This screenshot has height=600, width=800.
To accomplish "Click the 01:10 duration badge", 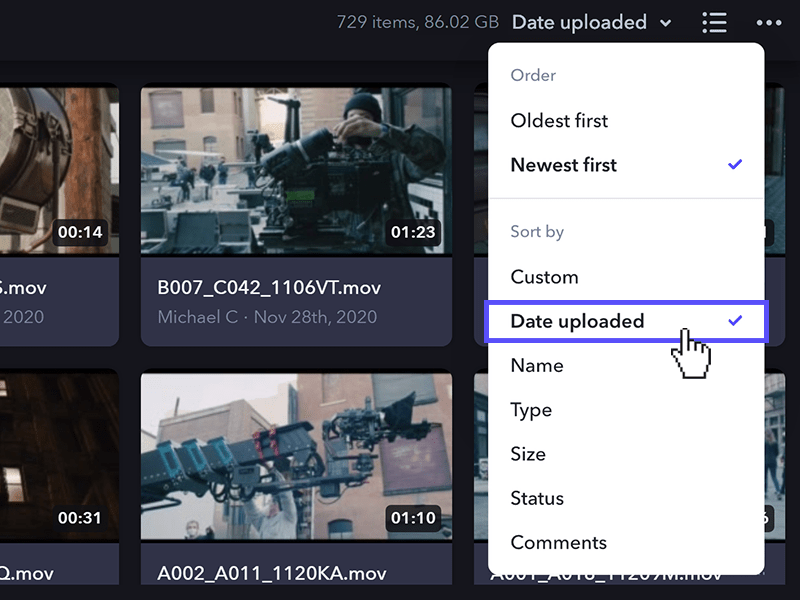I will click(x=413, y=518).
